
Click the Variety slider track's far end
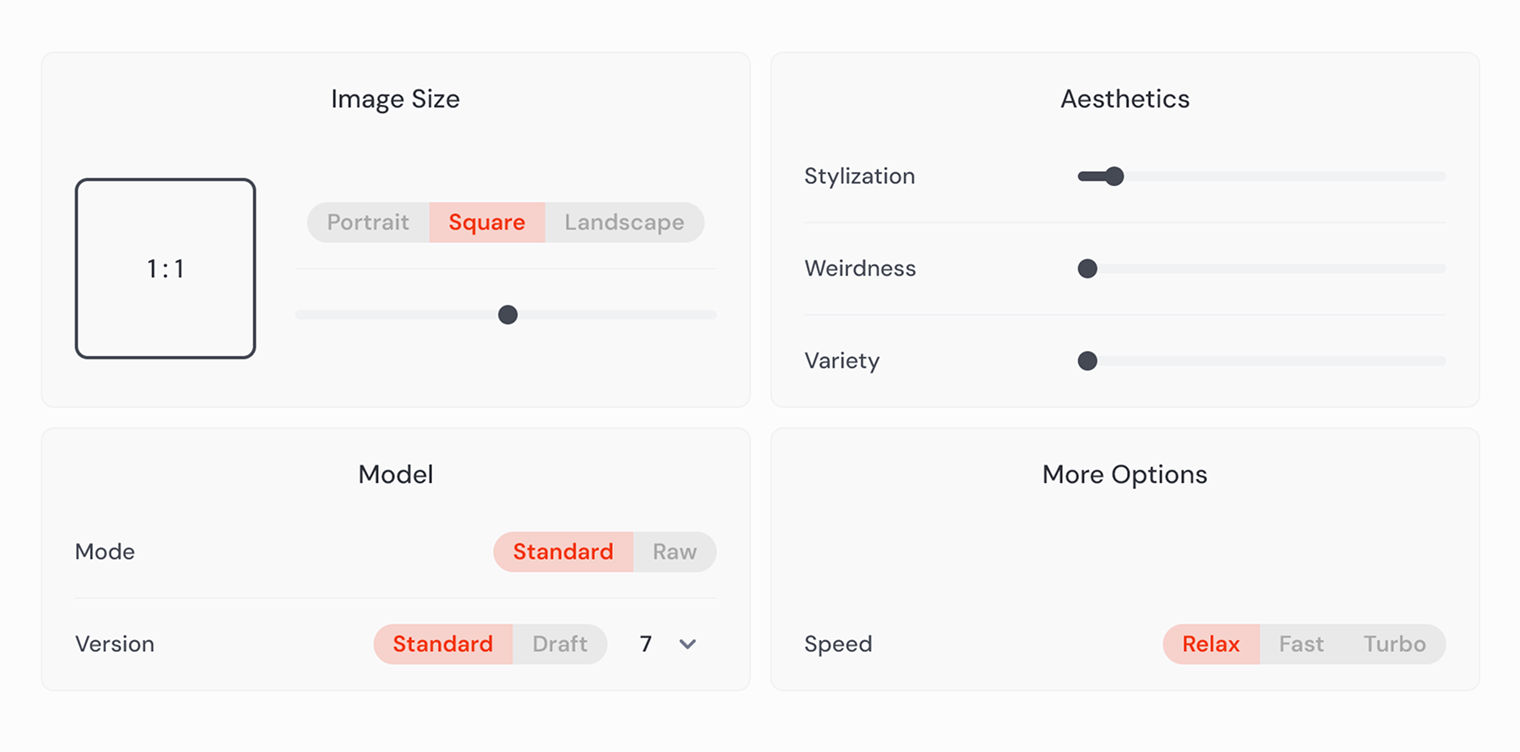click(x=1438, y=361)
